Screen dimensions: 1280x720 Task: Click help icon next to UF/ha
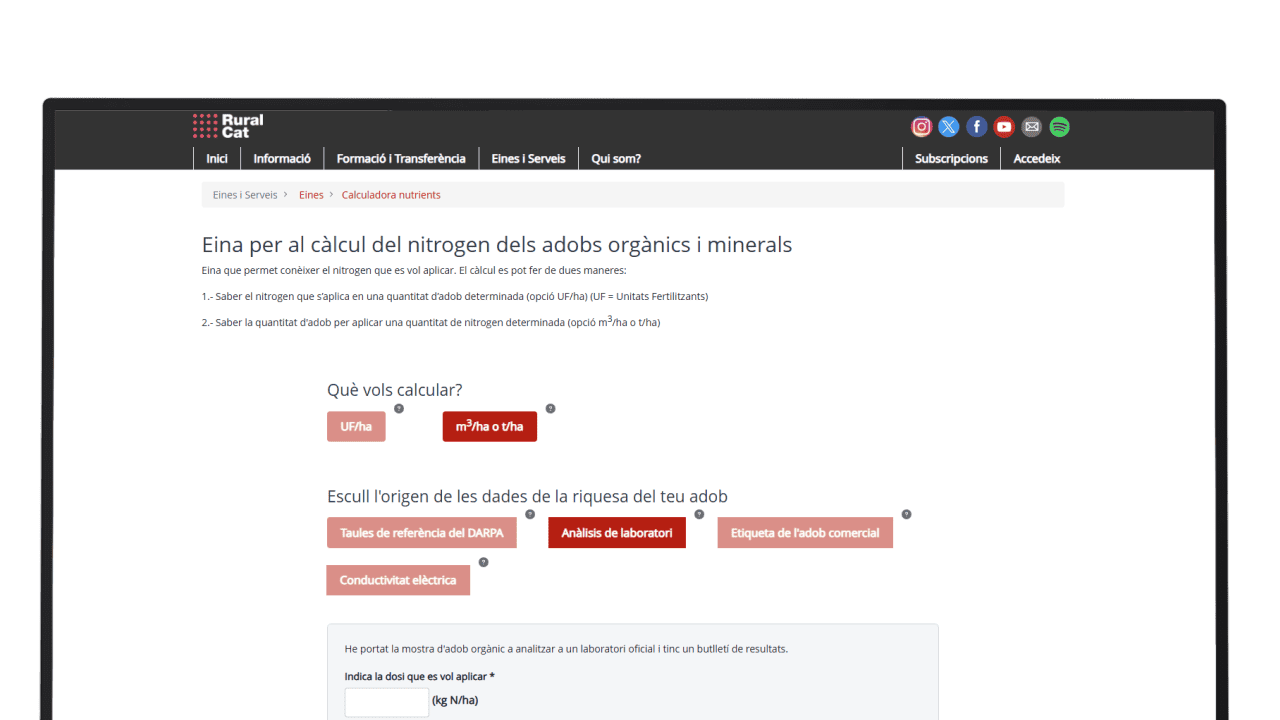pos(399,409)
